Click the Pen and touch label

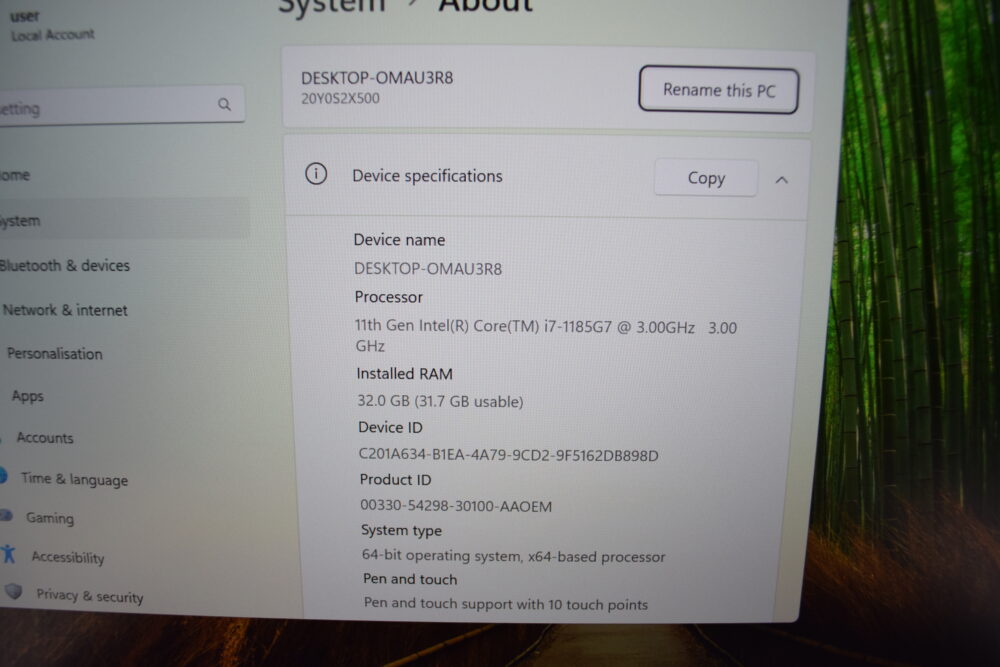[410, 579]
